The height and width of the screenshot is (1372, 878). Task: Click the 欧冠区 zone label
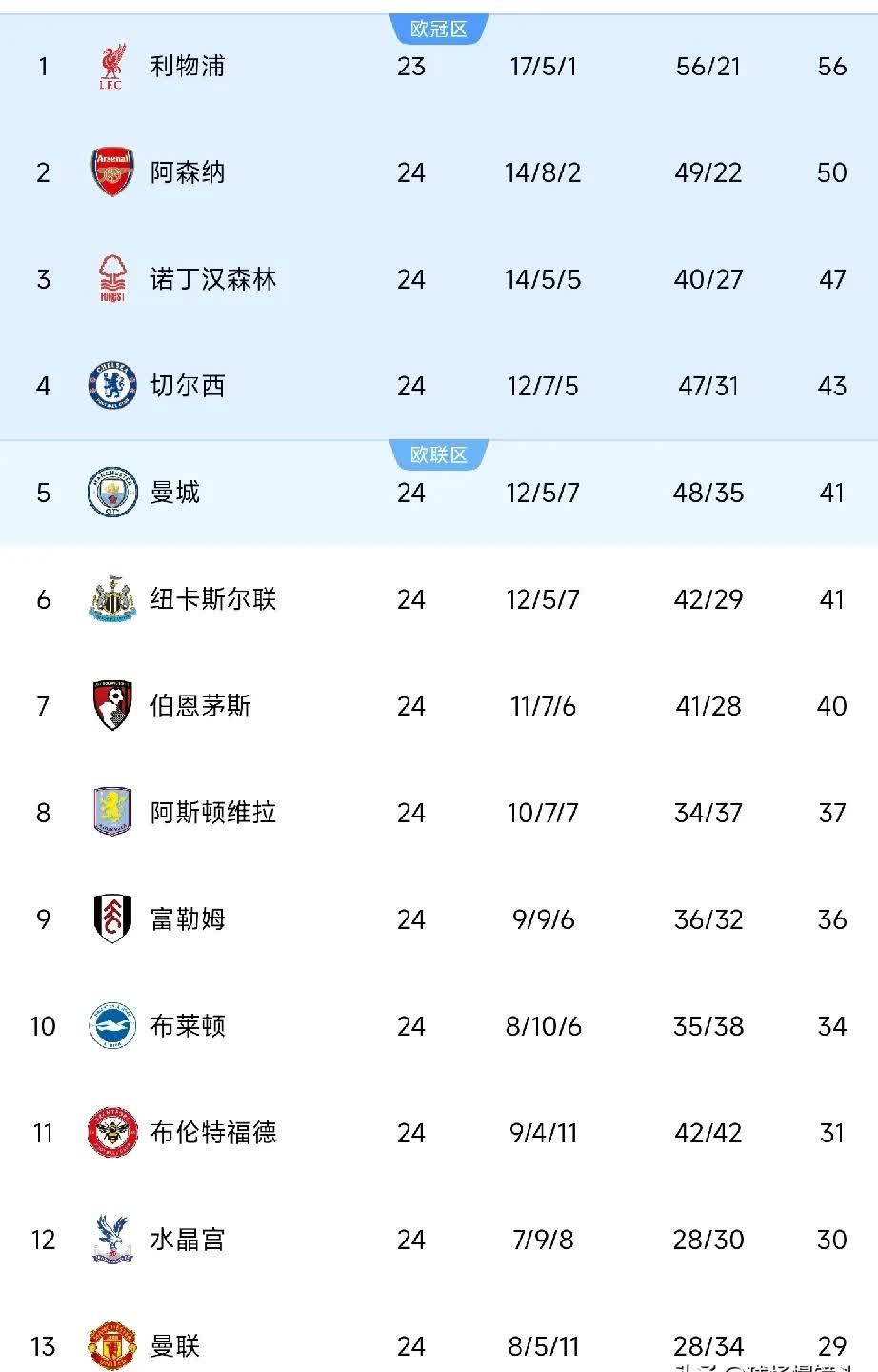point(439,30)
